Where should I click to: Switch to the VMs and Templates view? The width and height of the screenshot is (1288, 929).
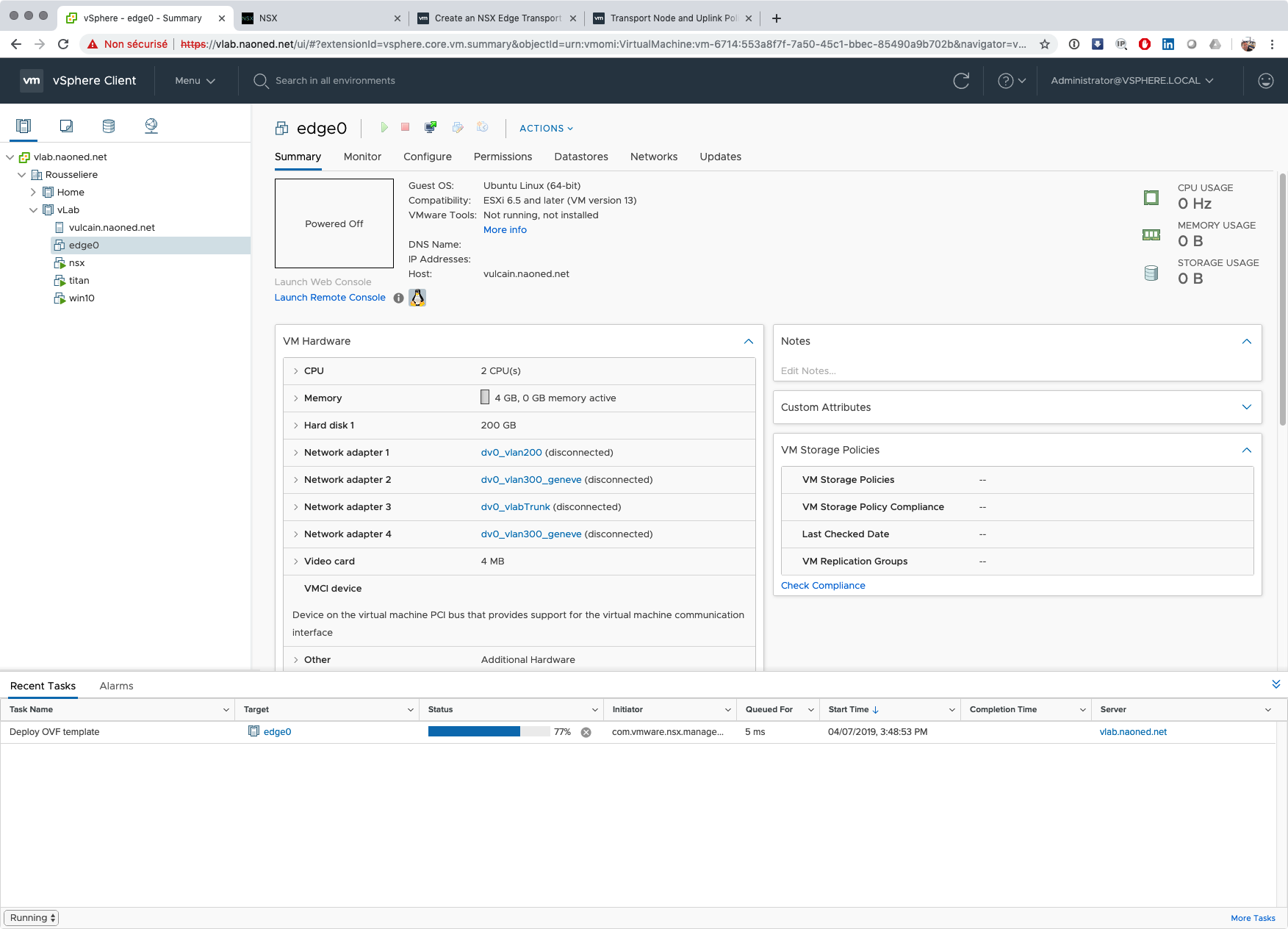66,126
